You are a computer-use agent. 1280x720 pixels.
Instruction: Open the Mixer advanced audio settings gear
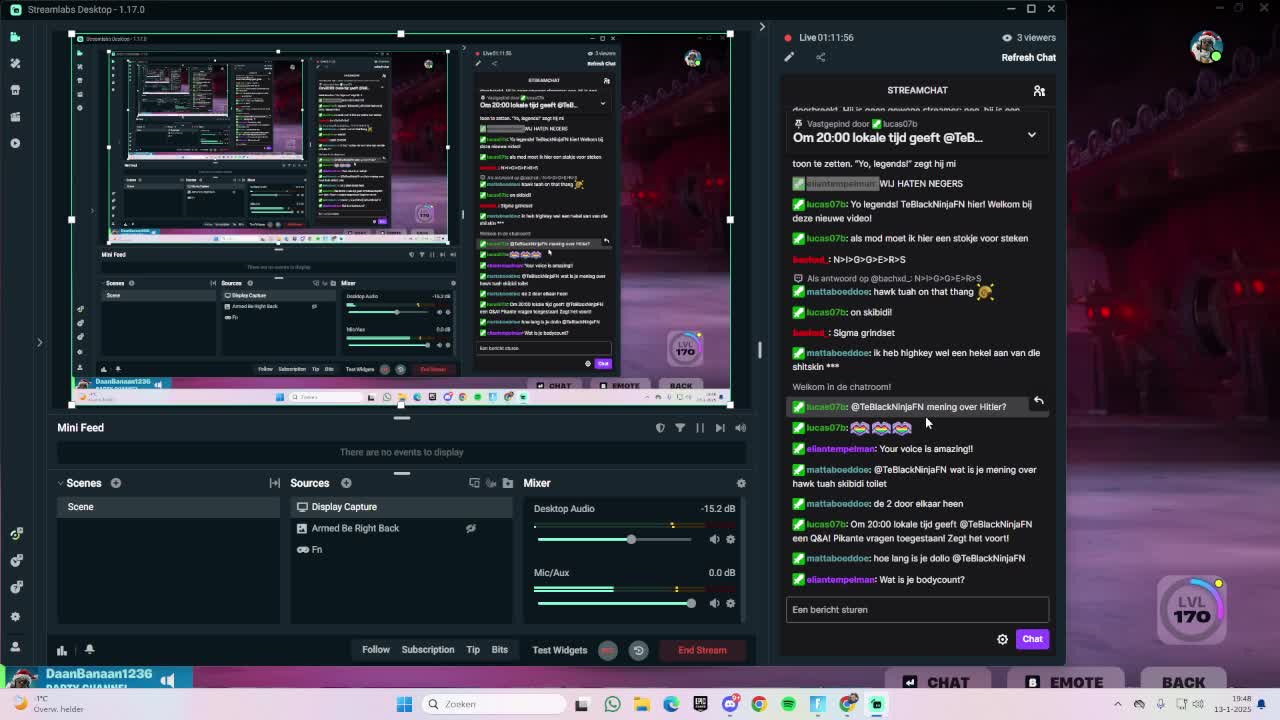pyautogui.click(x=741, y=483)
